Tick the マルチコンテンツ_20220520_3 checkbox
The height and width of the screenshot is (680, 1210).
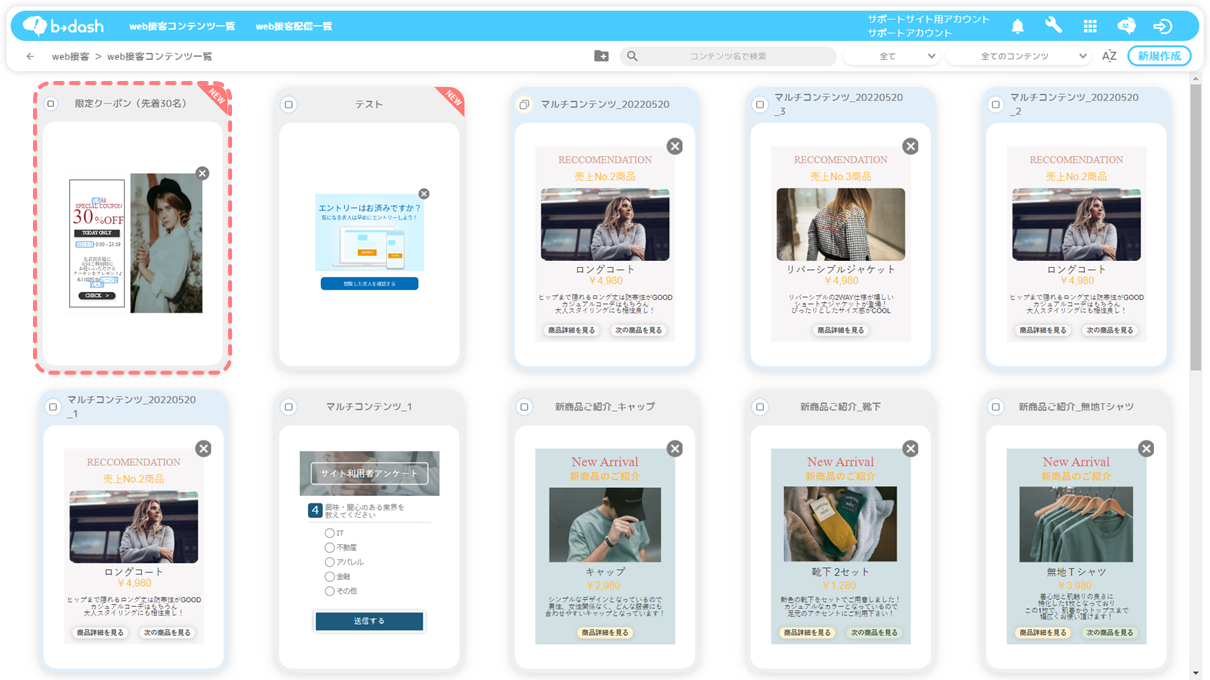[x=760, y=104]
